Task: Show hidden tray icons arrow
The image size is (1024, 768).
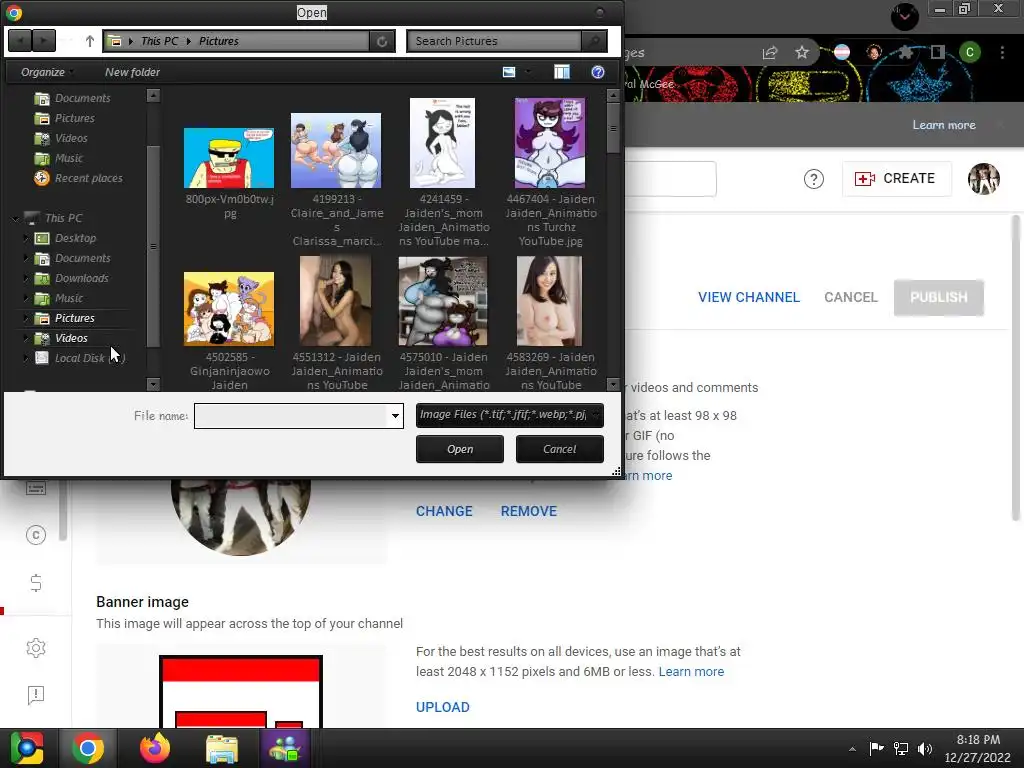Action: (x=852, y=749)
